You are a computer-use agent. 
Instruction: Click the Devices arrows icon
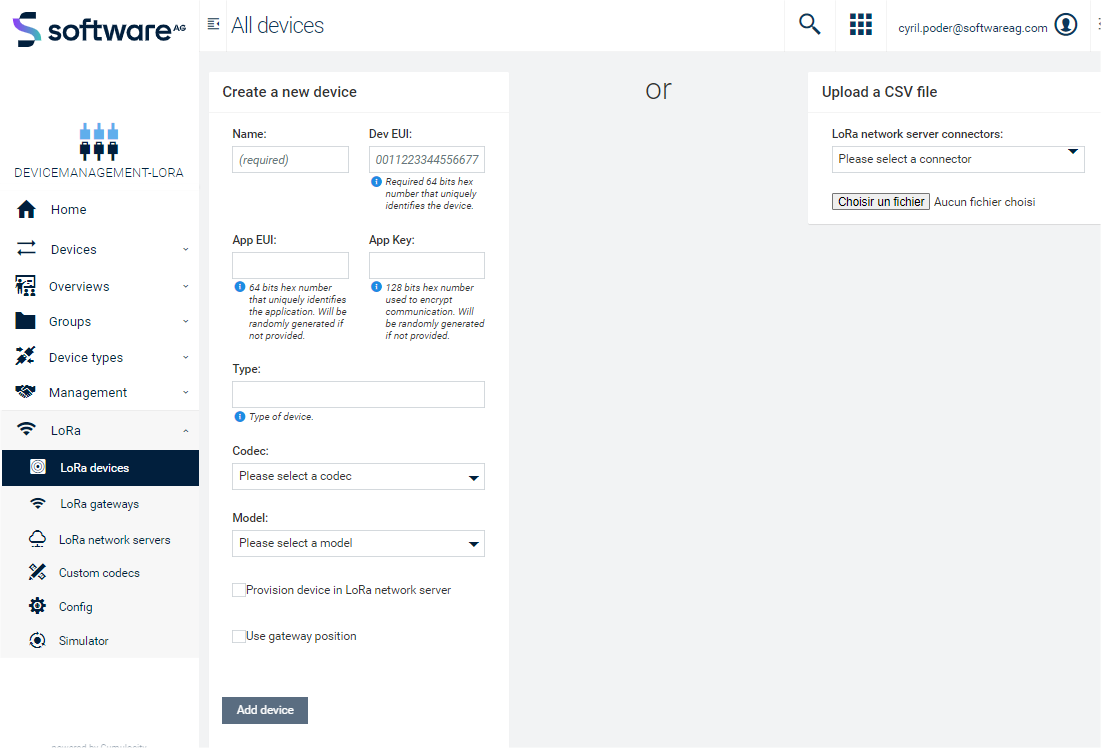27,248
